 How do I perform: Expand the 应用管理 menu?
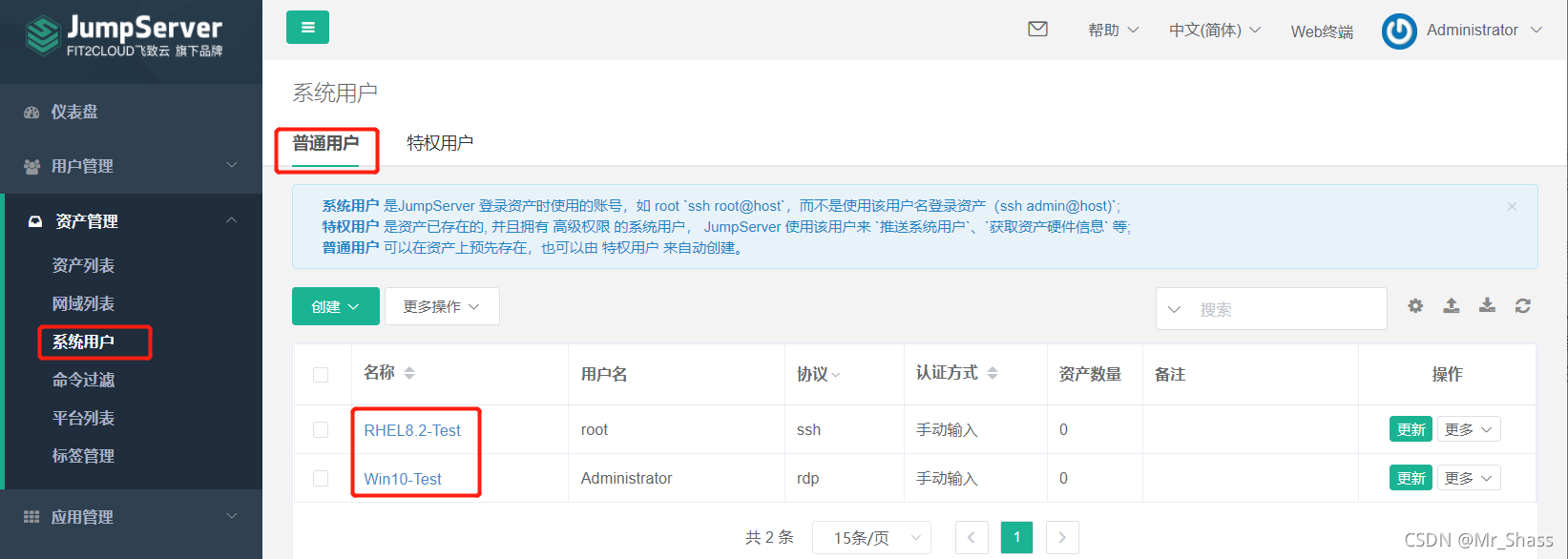point(232,516)
